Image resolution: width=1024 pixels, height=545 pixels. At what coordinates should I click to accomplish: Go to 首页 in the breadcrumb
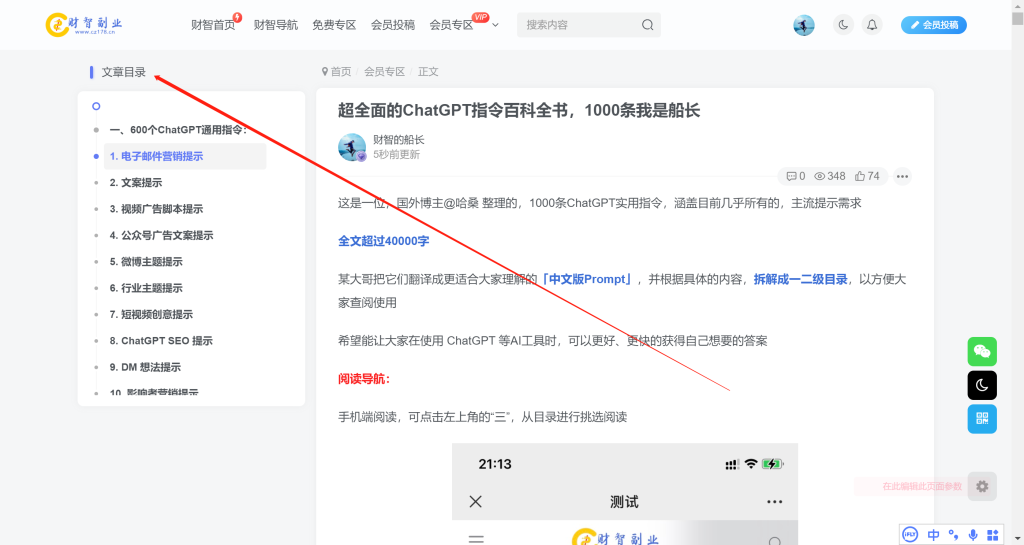click(340, 72)
